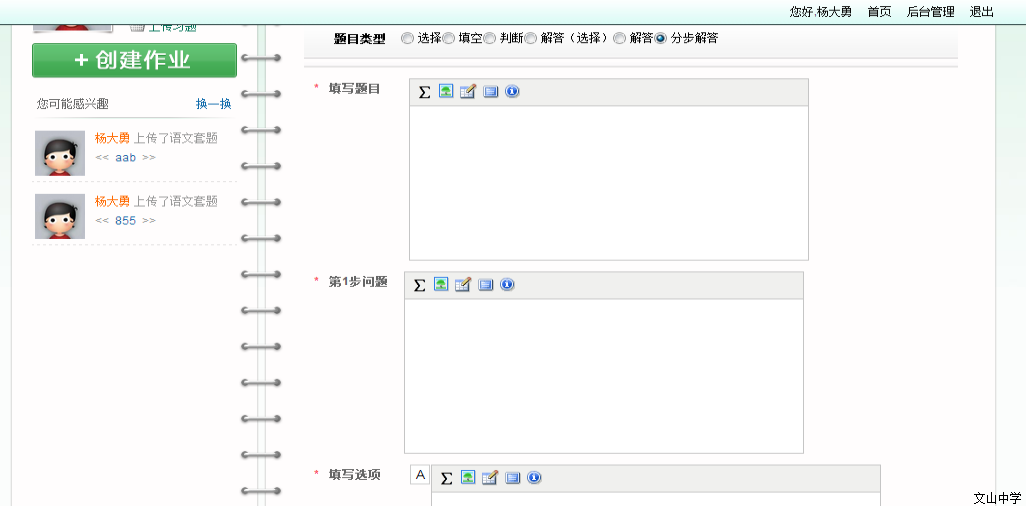Select 选择 question type radio
The image size is (1026, 506).
407,39
